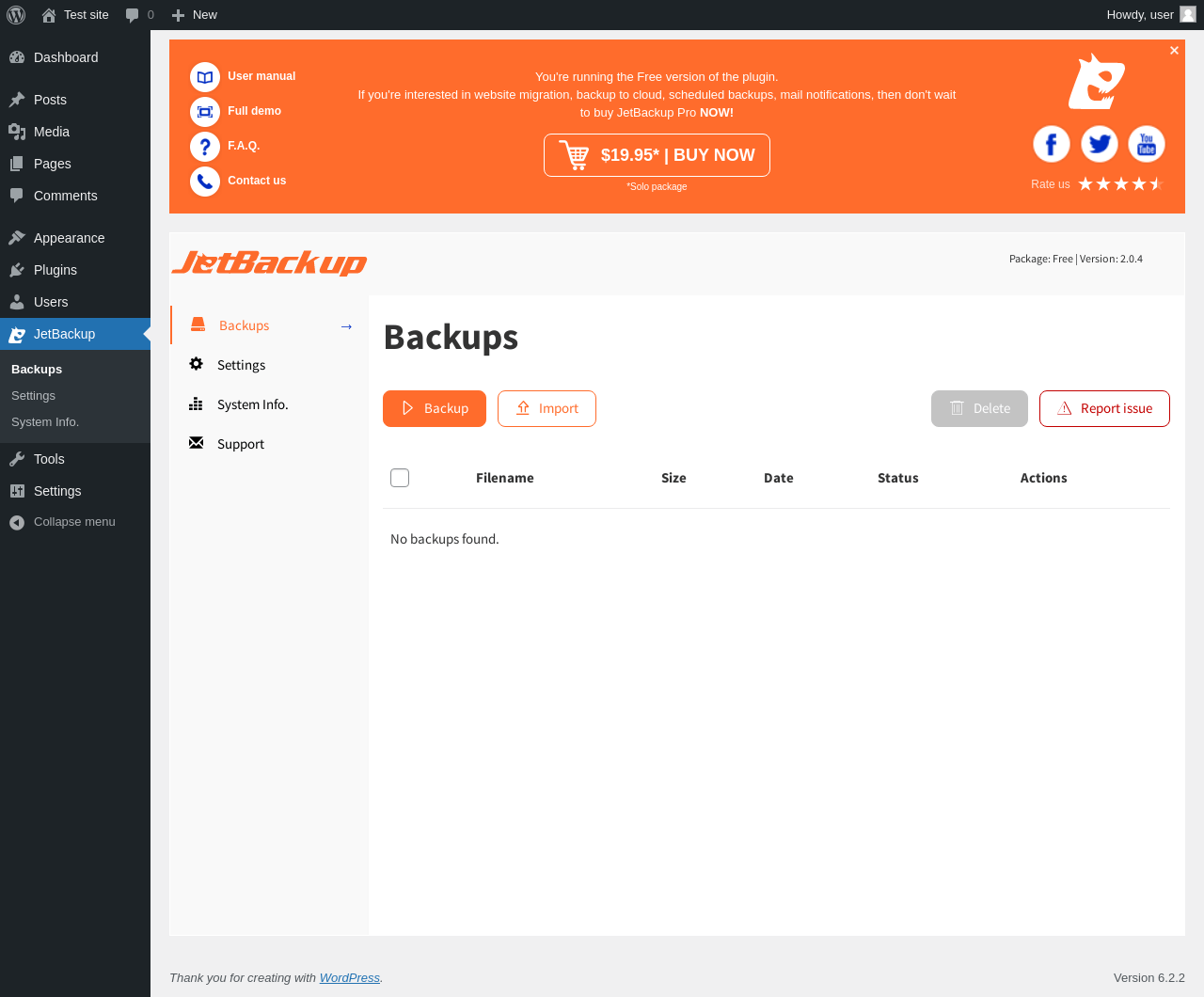Open the Plugins menu
This screenshot has height=997, width=1204.
[x=75, y=270]
